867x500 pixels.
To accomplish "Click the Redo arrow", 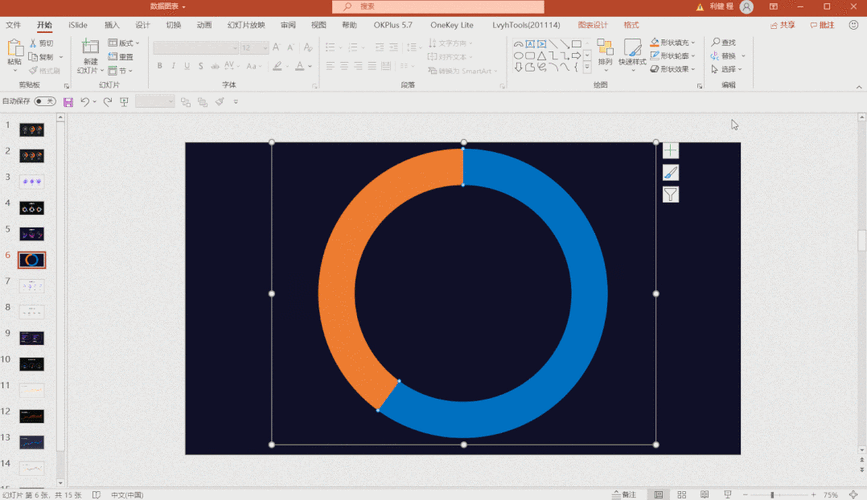I will (x=108, y=102).
